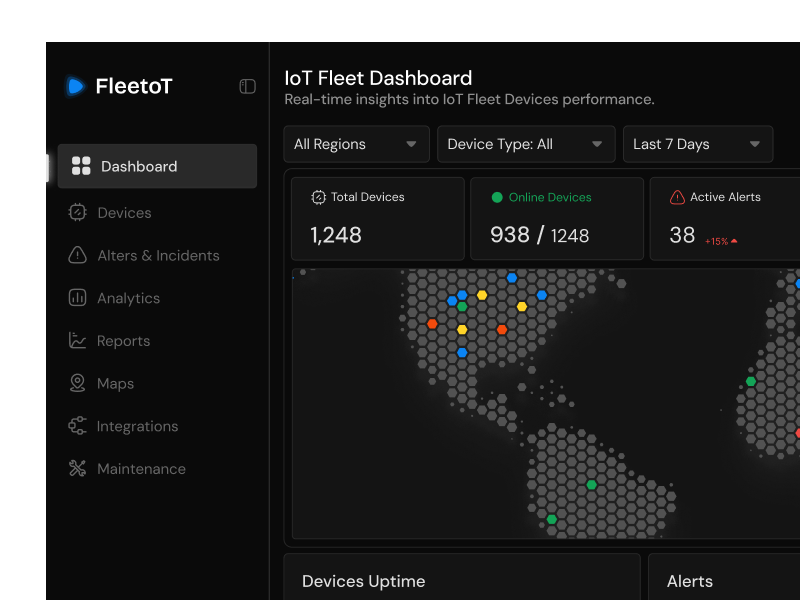
Task: Go to the Devices page
Action: point(124,213)
